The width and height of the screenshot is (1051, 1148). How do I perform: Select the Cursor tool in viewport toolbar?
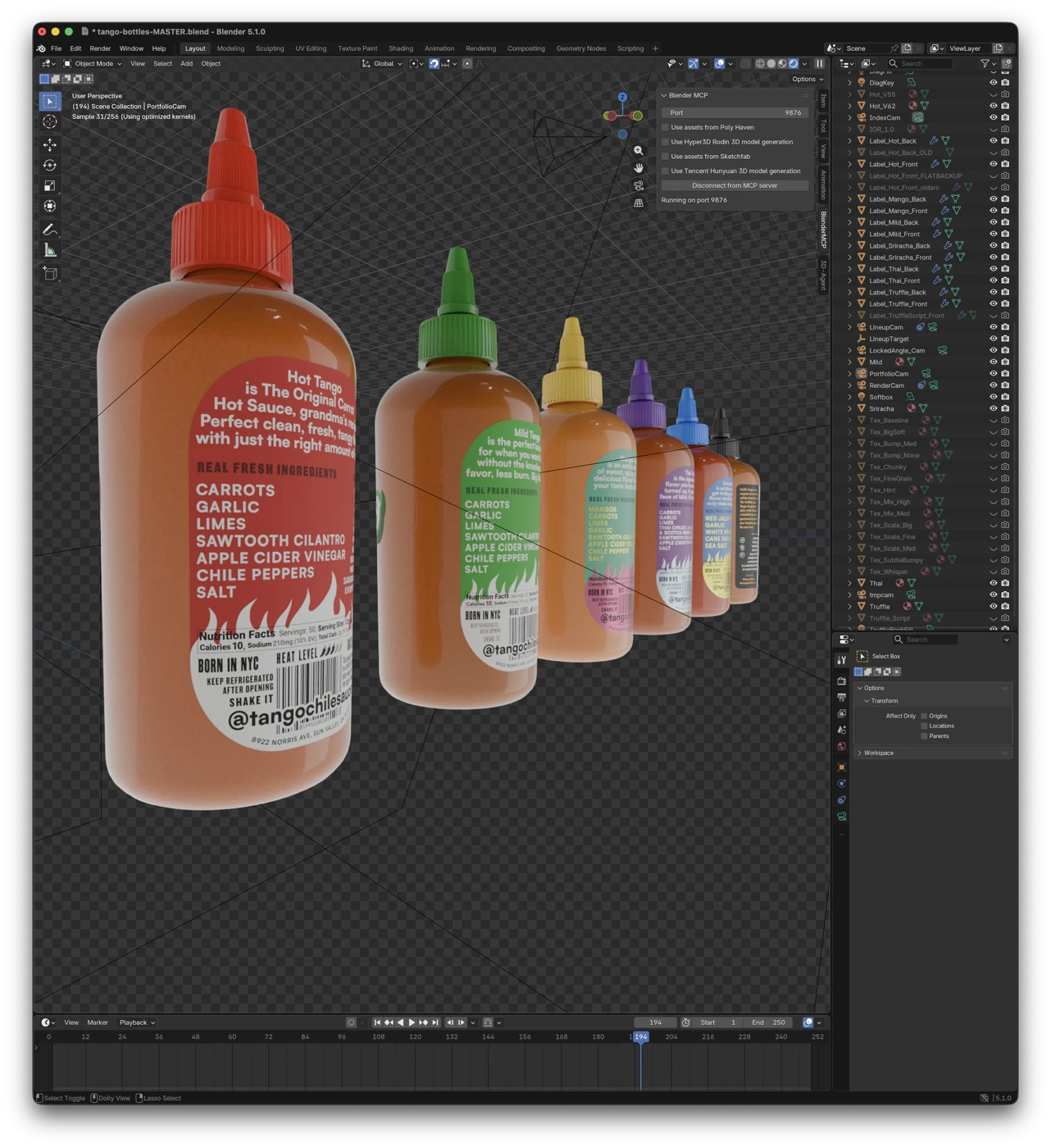click(x=50, y=121)
